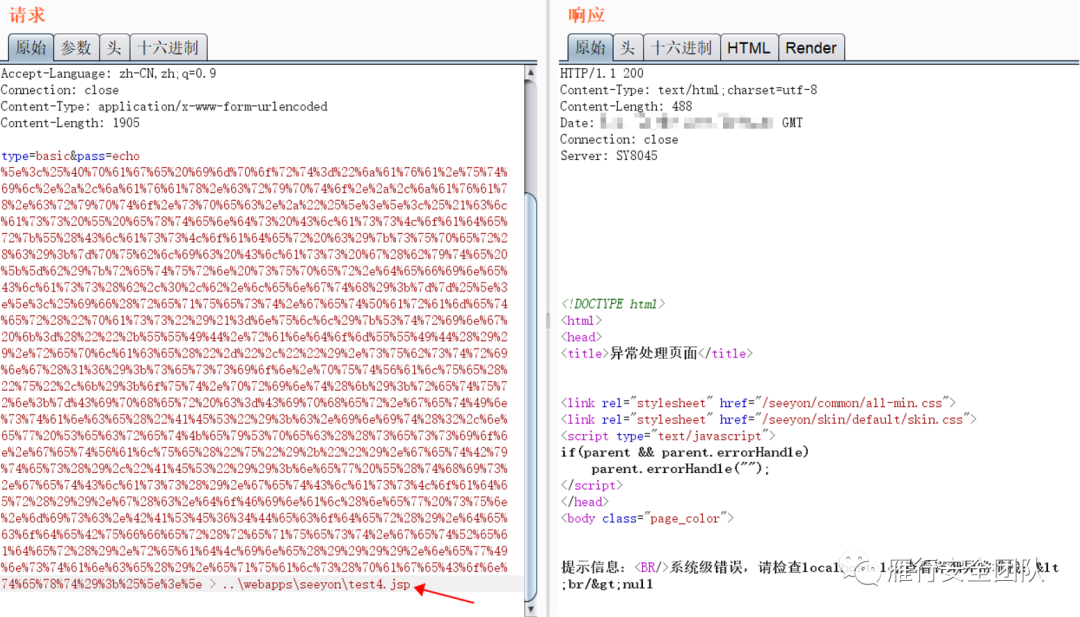Click the type=basic&pass=echo body parameter line

pyautogui.click(x=70, y=156)
